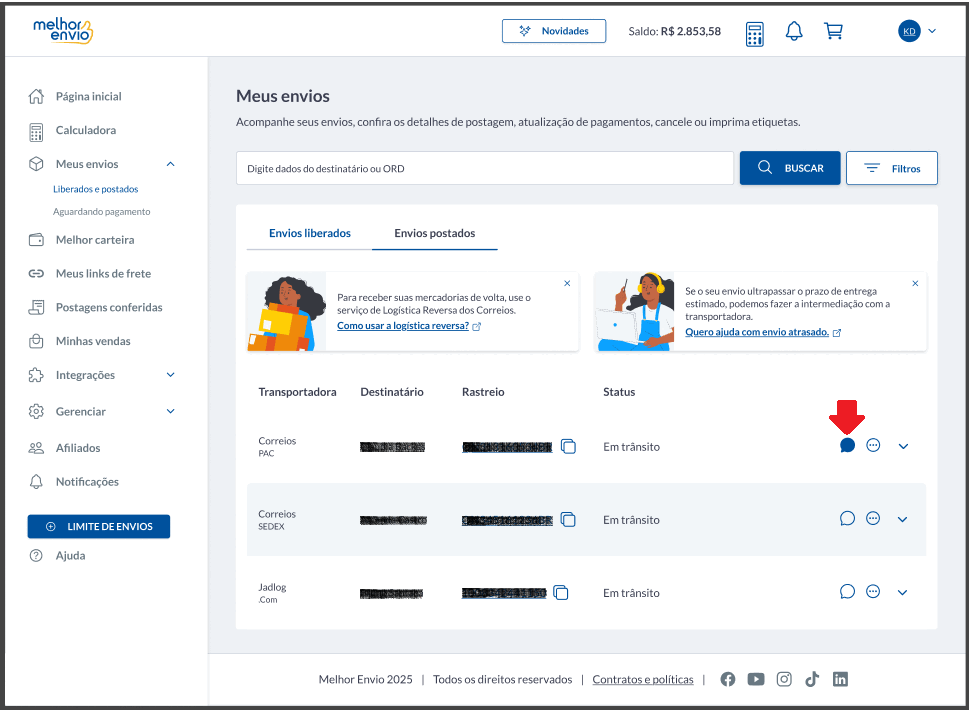
Task: Click the BUSCAR search button
Action: tap(790, 168)
